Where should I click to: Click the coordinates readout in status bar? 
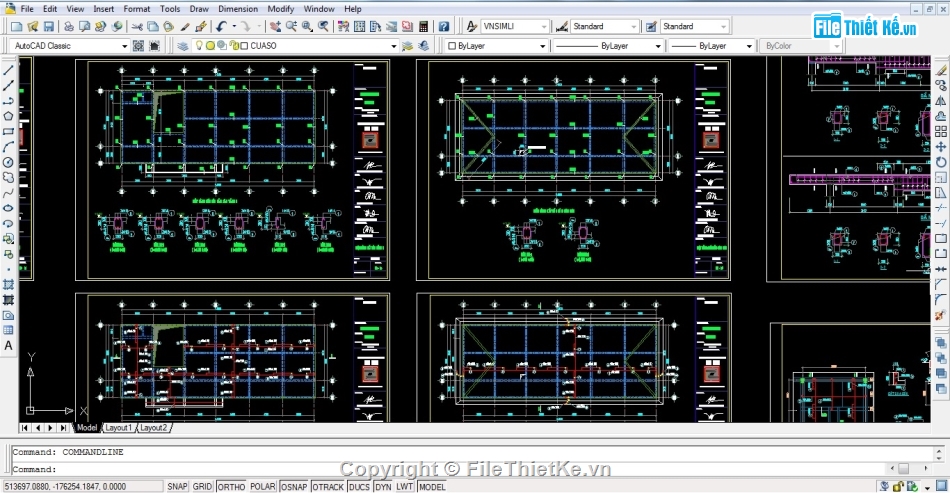(82, 486)
